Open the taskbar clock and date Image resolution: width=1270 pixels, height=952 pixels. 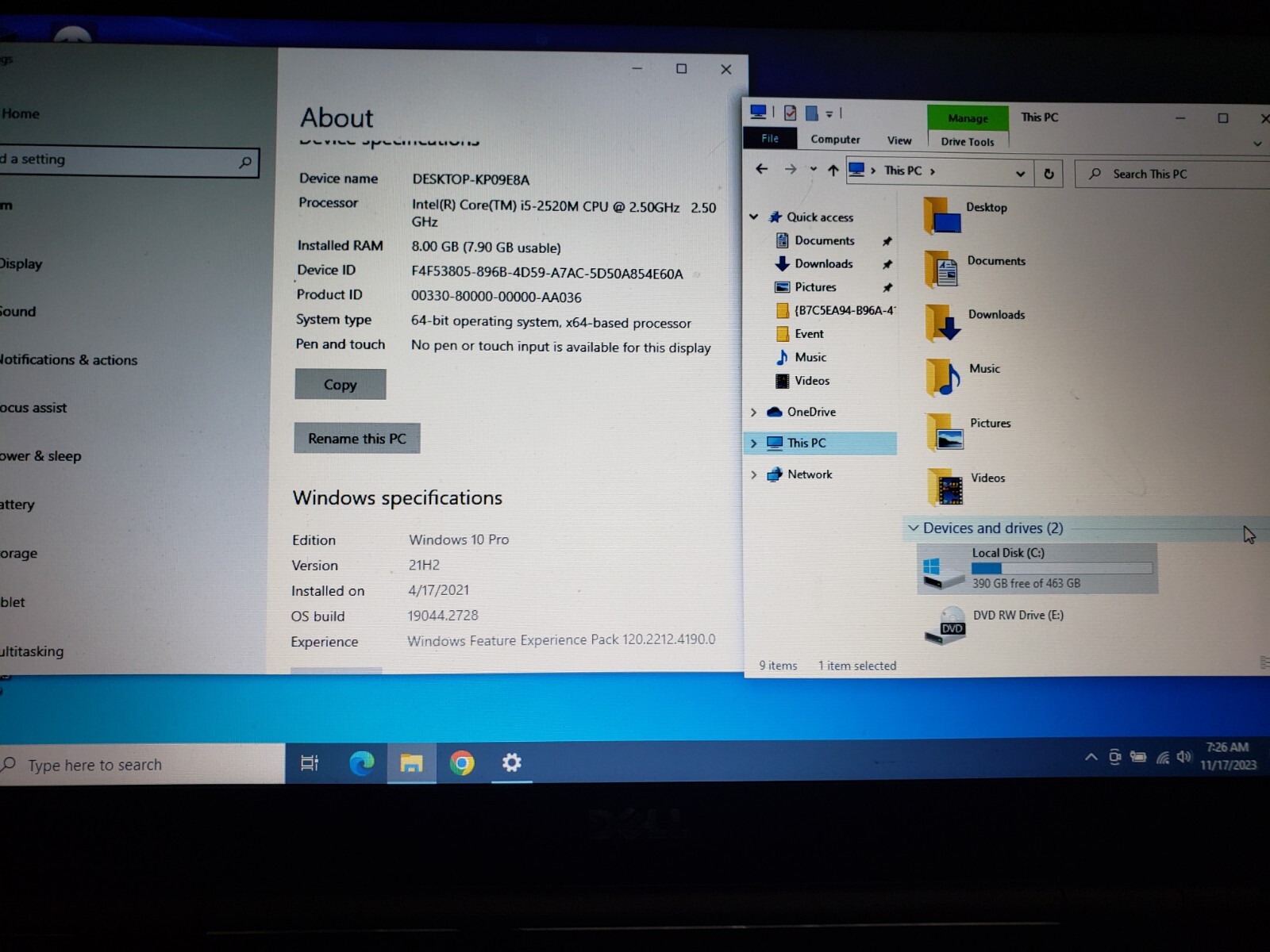(1228, 756)
